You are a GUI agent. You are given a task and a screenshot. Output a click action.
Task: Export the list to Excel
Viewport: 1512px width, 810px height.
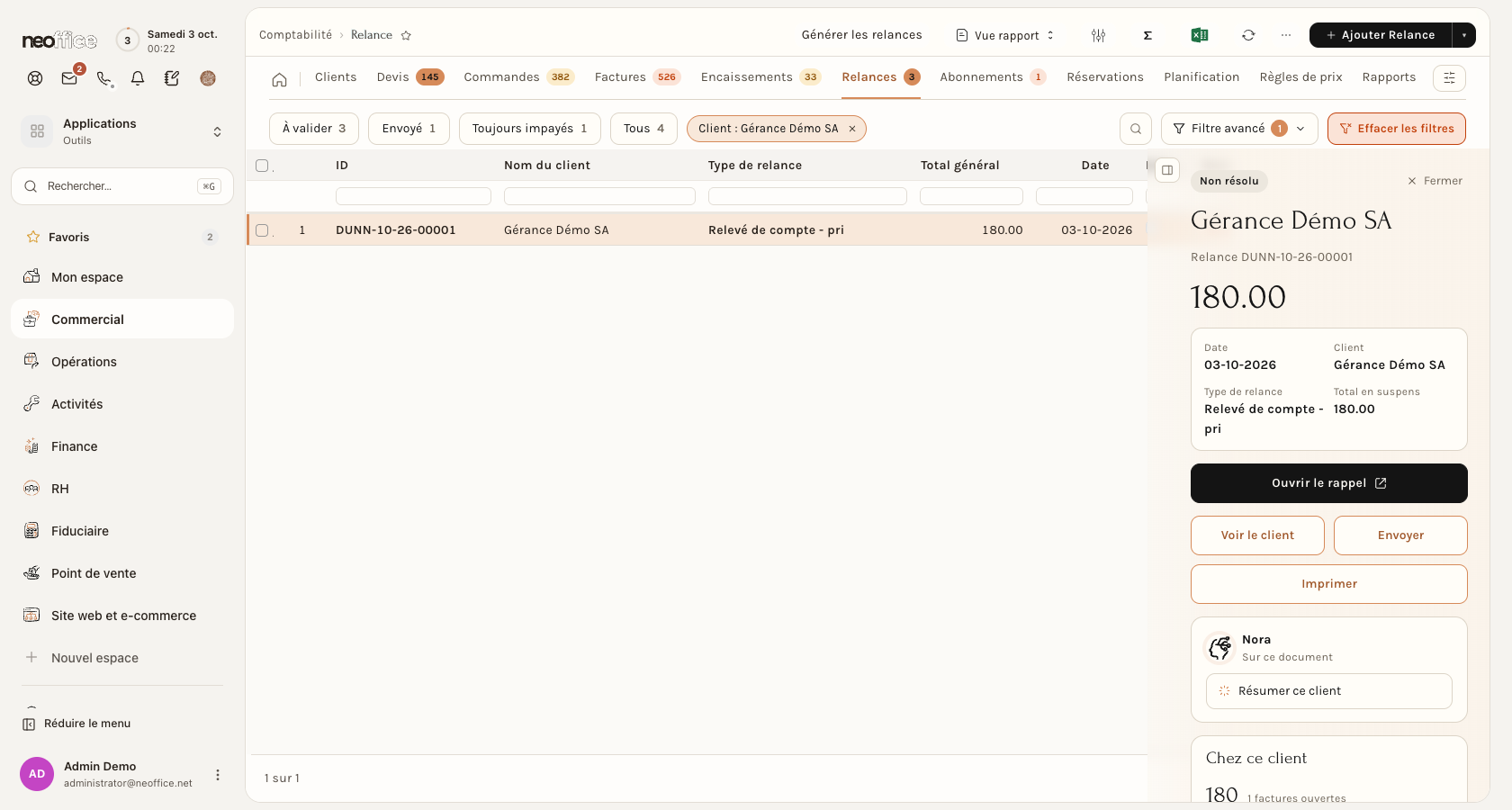tap(1200, 35)
